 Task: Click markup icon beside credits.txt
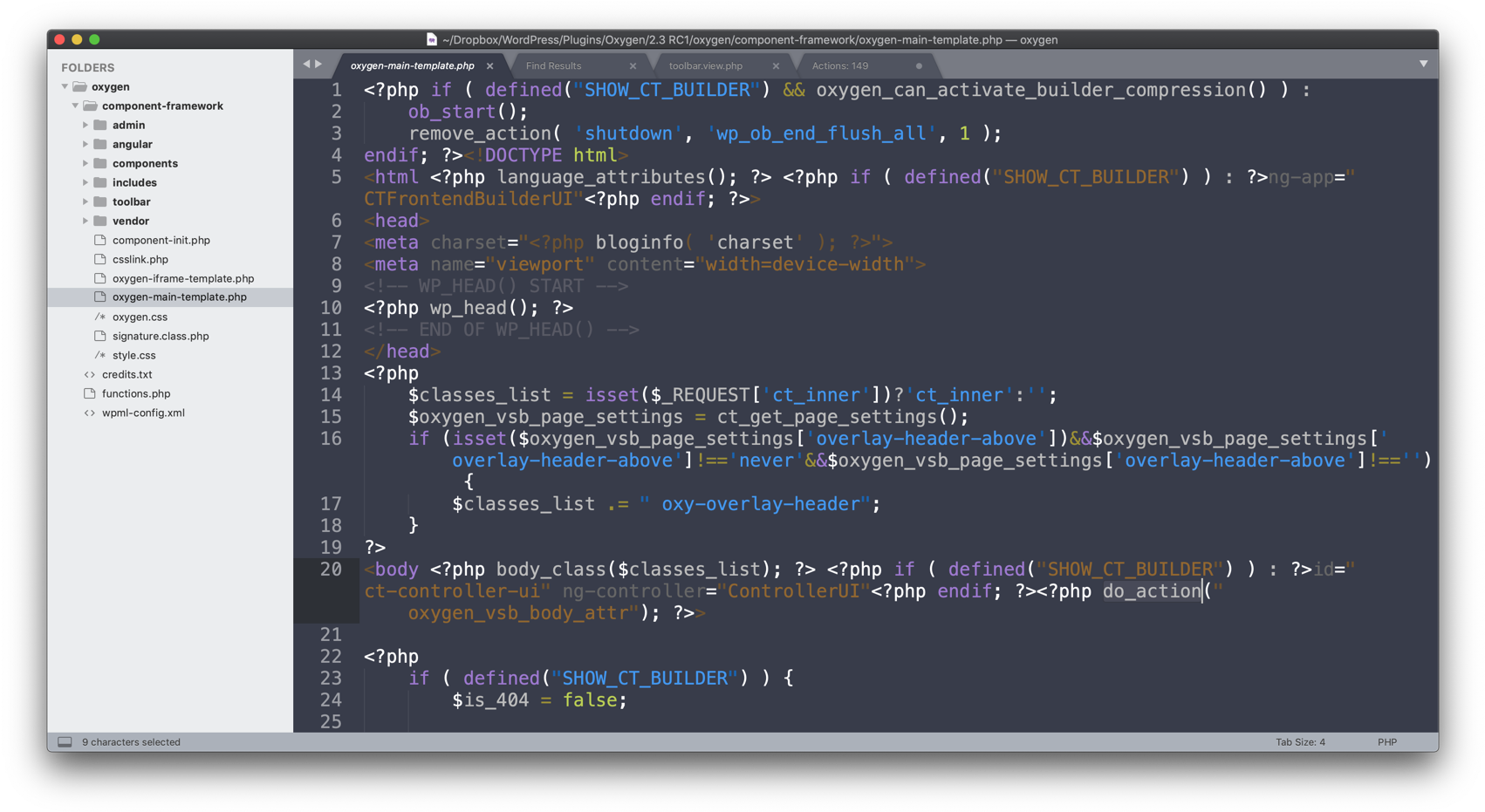(x=89, y=375)
